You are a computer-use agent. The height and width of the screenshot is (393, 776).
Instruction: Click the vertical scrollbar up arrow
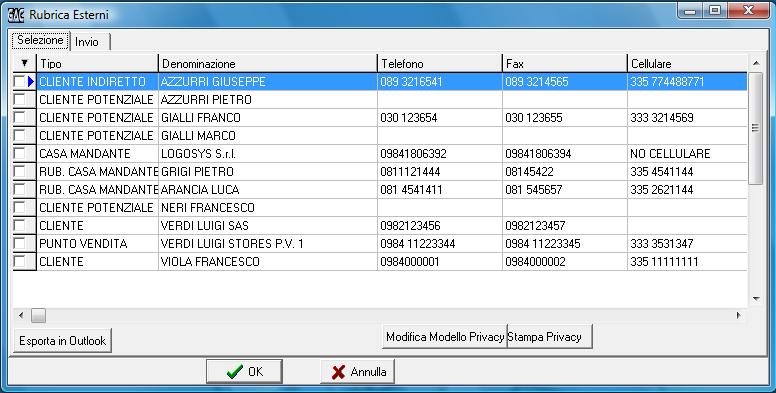click(x=756, y=63)
